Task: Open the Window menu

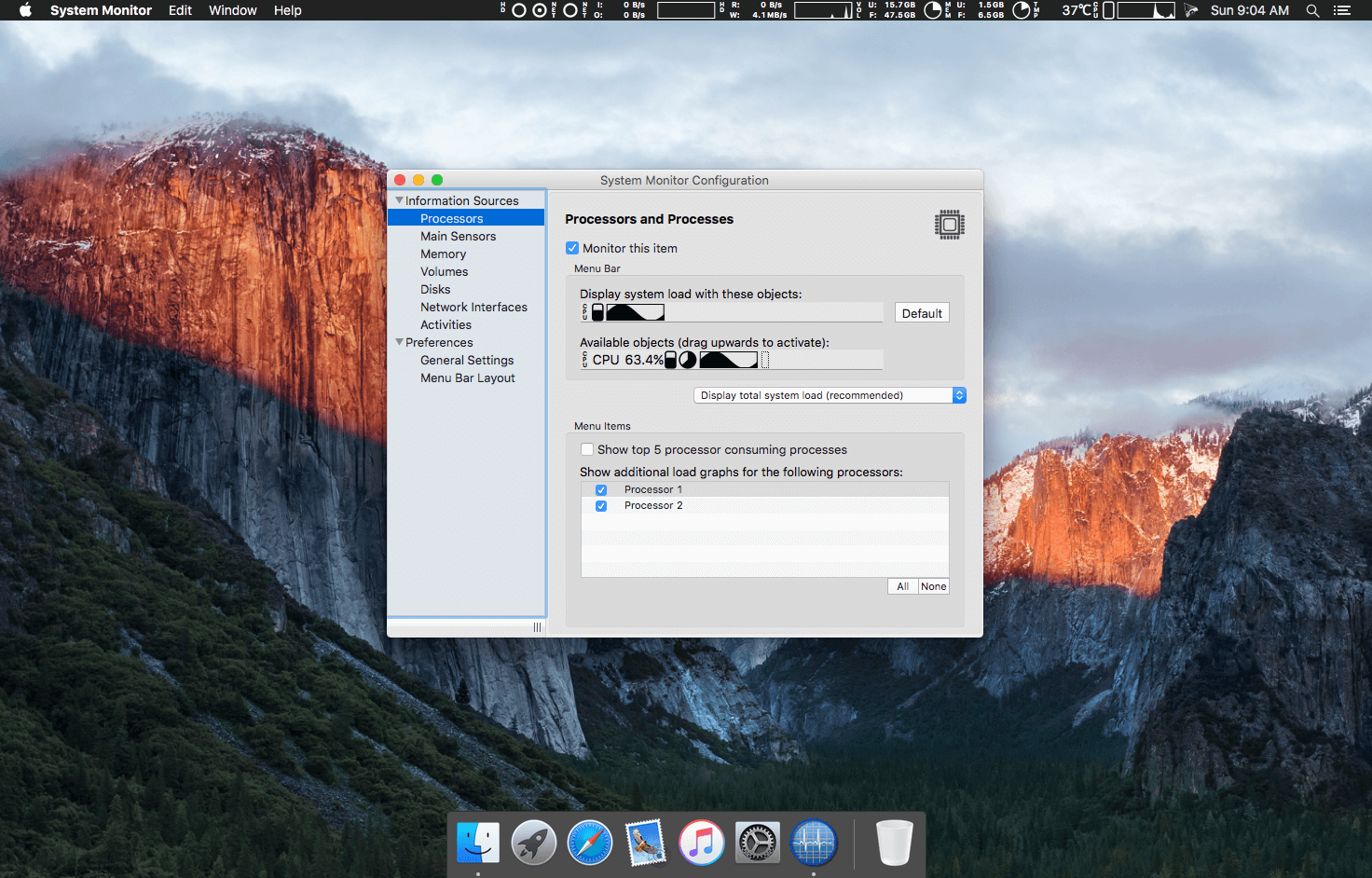Action: [232, 10]
